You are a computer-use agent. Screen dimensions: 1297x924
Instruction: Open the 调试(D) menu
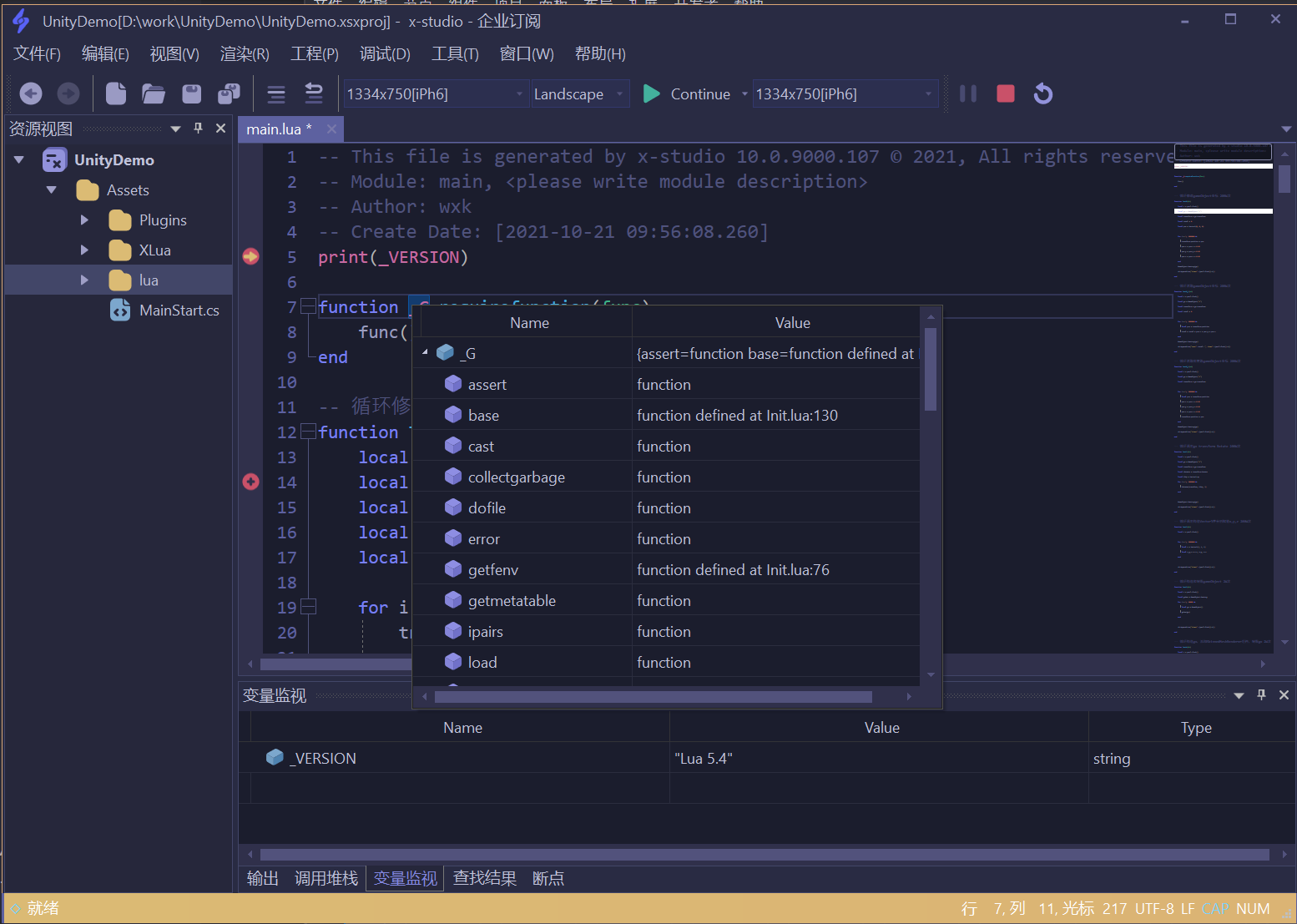pos(385,53)
